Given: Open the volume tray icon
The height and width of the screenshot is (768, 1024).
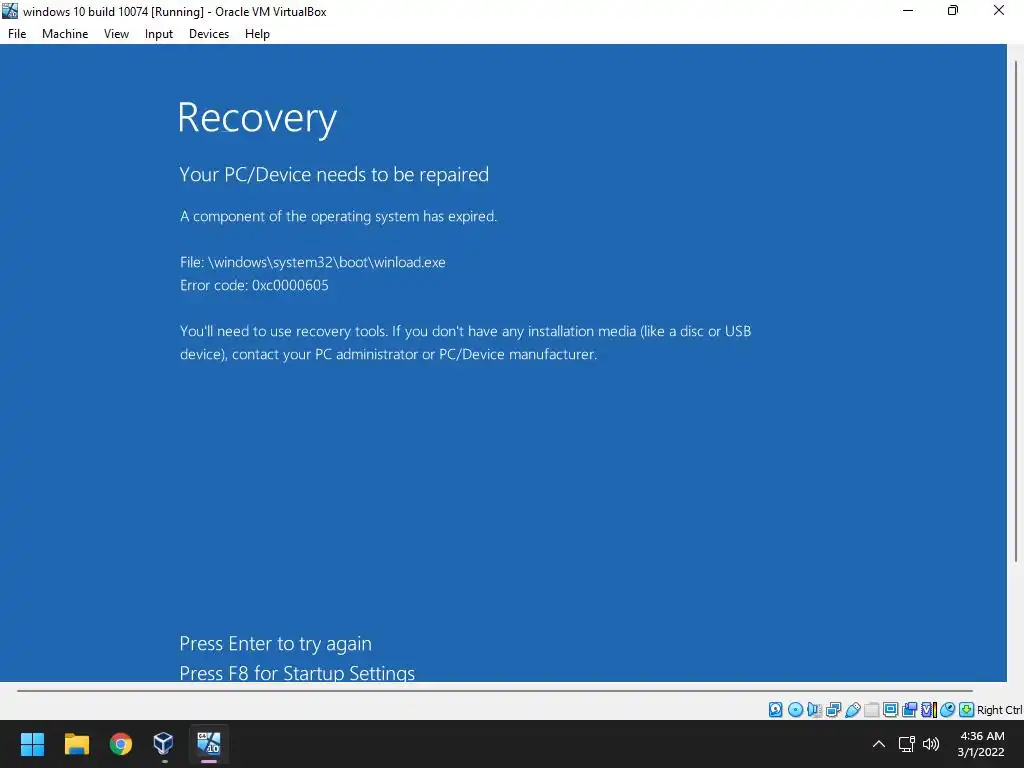Looking at the screenshot, I should click(x=931, y=744).
